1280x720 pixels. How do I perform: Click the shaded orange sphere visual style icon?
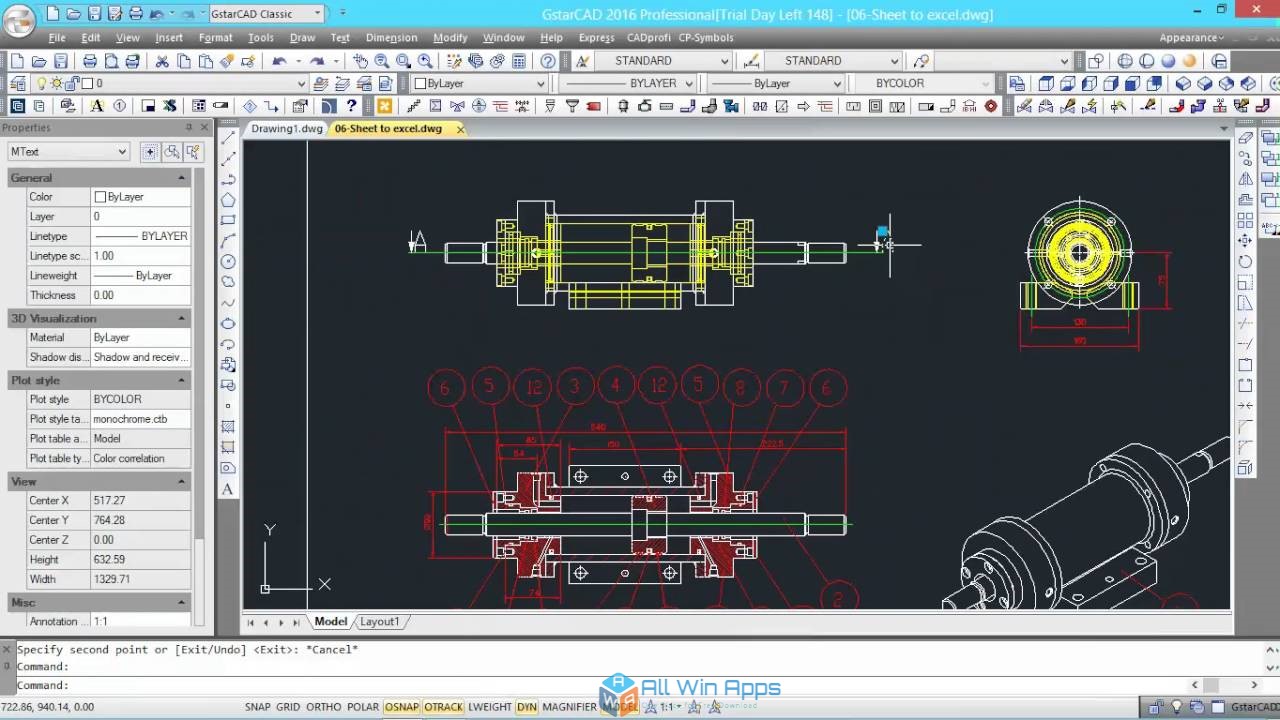pyautogui.click(x=1190, y=61)
